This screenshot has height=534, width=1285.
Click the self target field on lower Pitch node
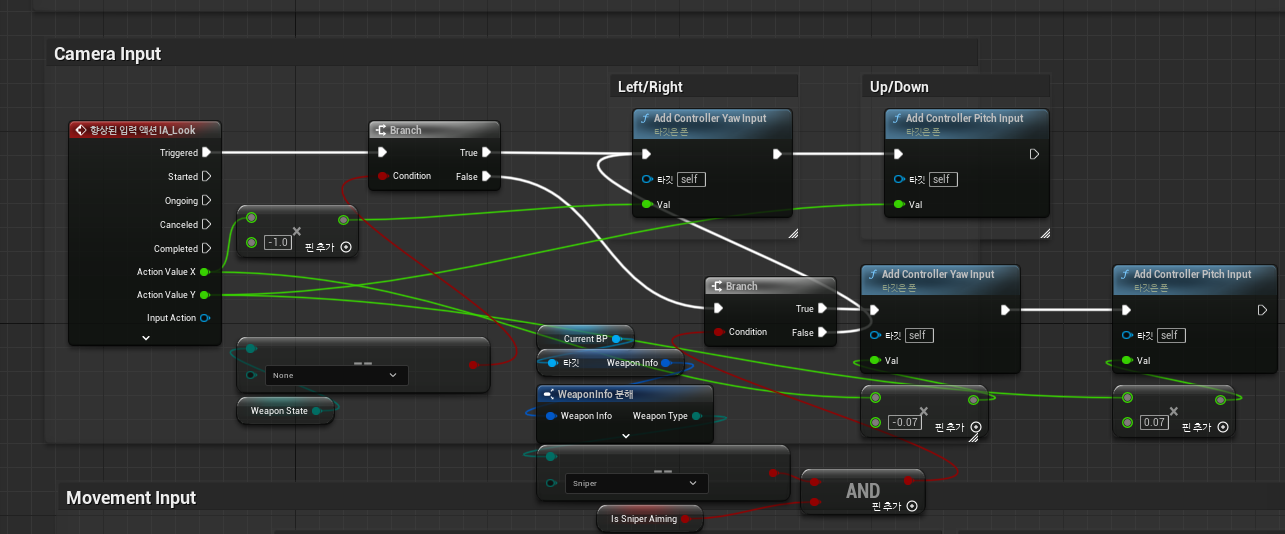click(1171, 335)
